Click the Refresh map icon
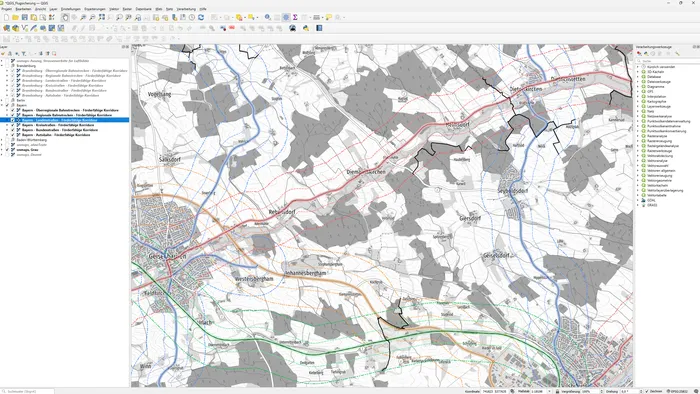The image size is (700, 394). point(201,17)
